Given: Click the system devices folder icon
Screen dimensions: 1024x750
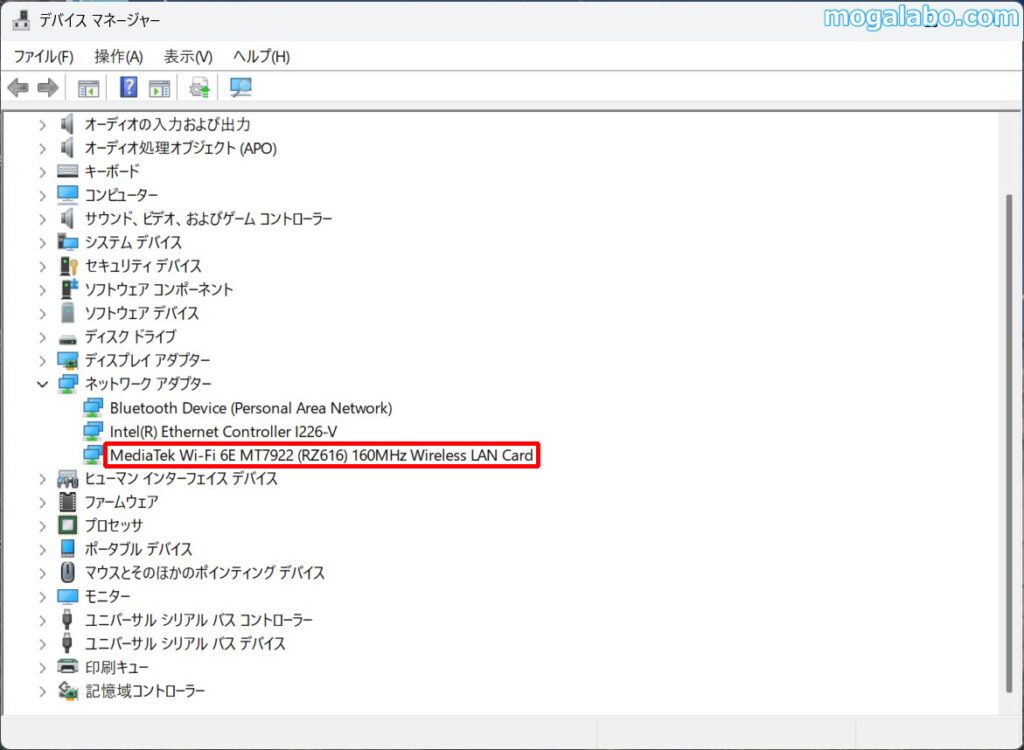Looking at the screenshot, I should [68, 242].
